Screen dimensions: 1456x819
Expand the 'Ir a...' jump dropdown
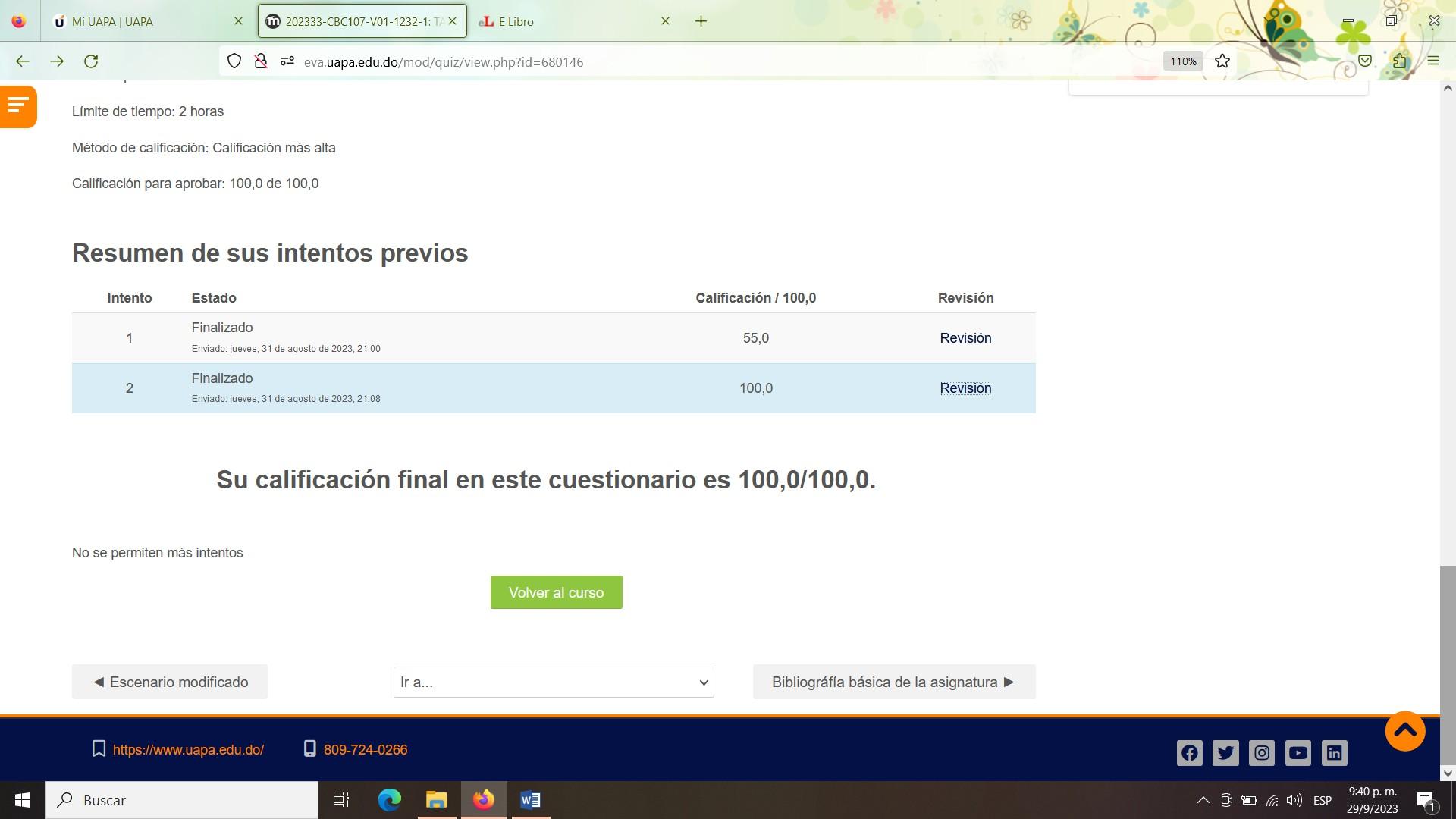pos(553,682)
